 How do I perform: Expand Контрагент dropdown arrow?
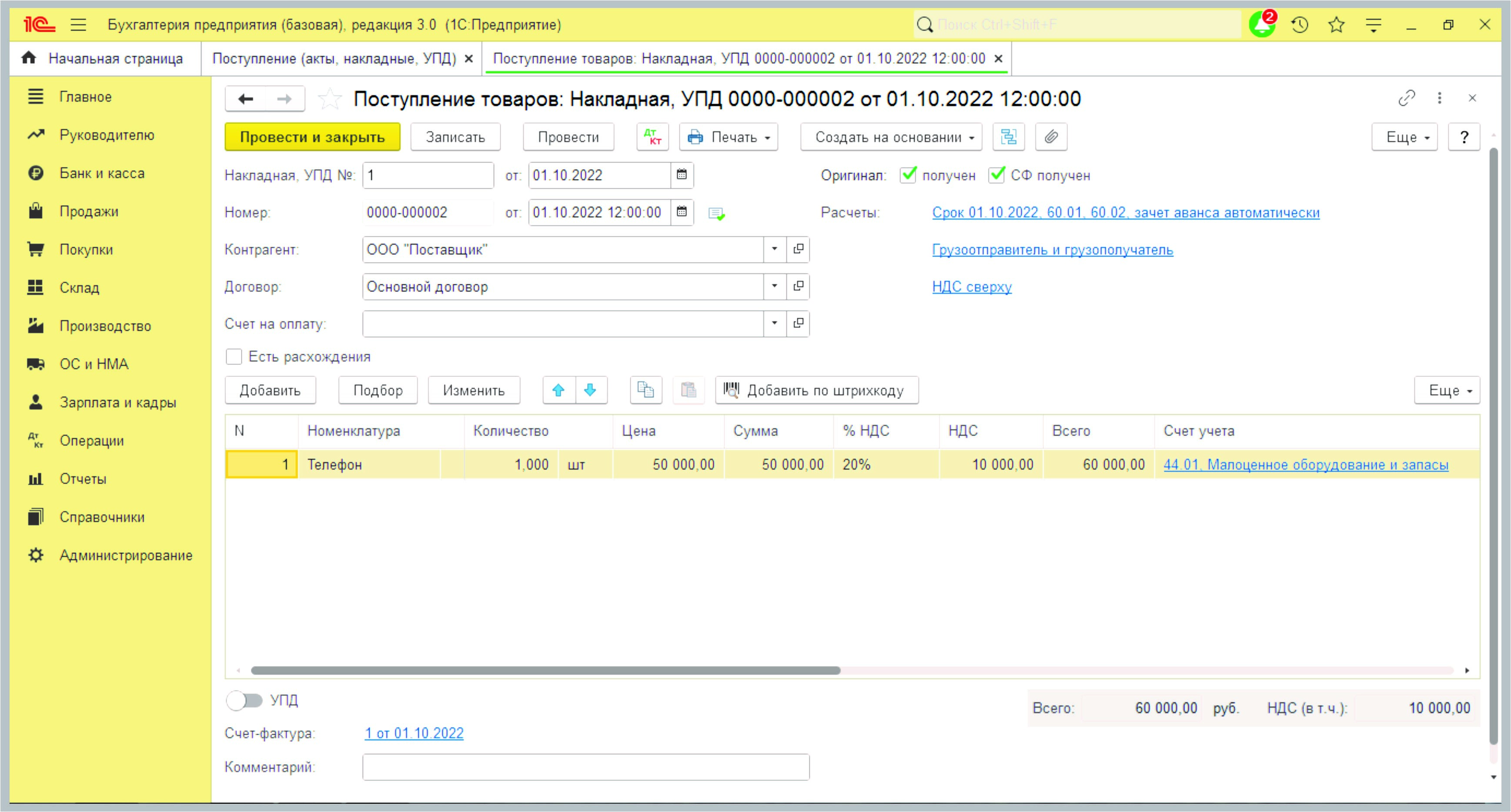coord(774,249)
